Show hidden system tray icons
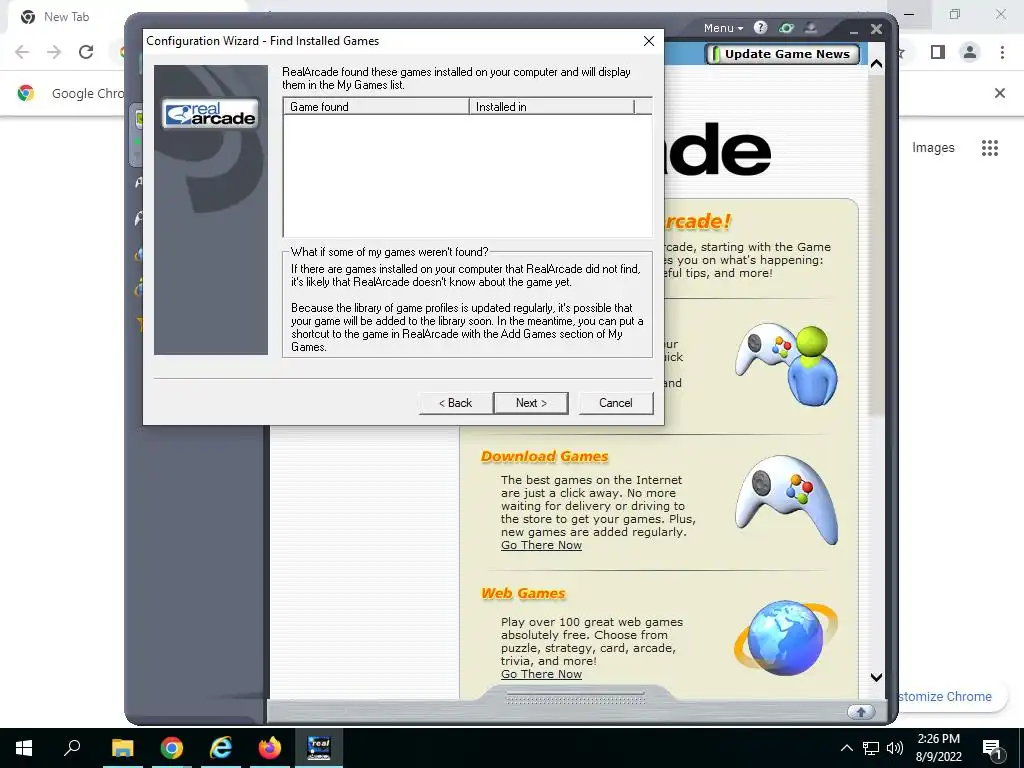 pyautogui.click(x=846, y=748)
